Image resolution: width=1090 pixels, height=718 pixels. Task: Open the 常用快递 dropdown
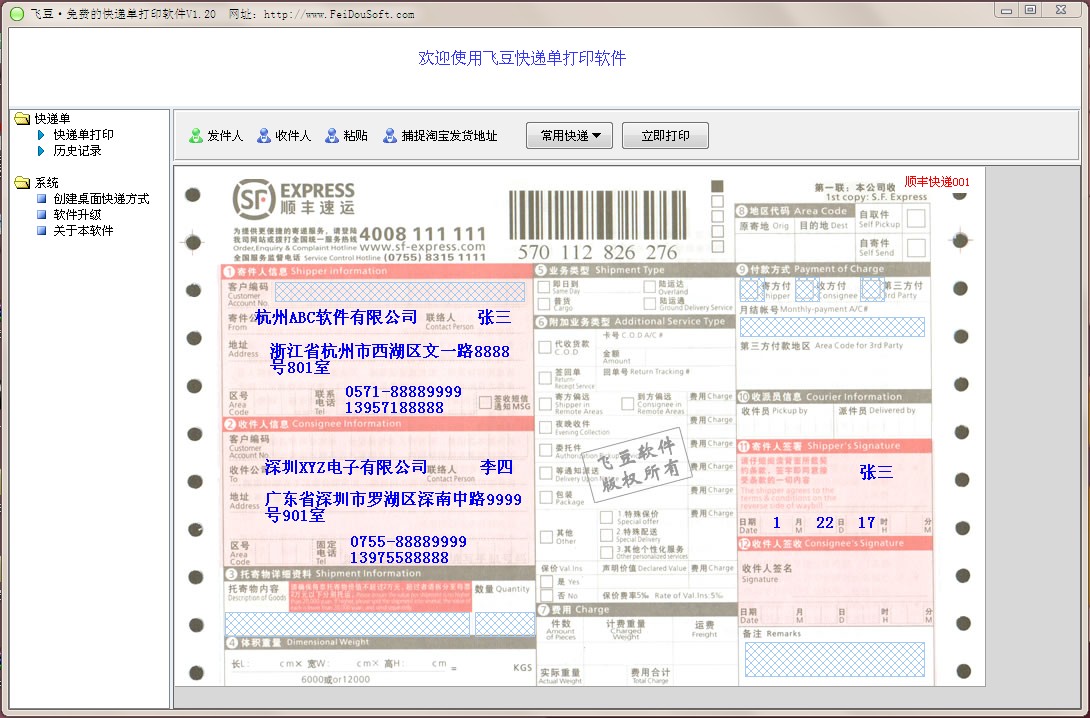click(569, 136)
